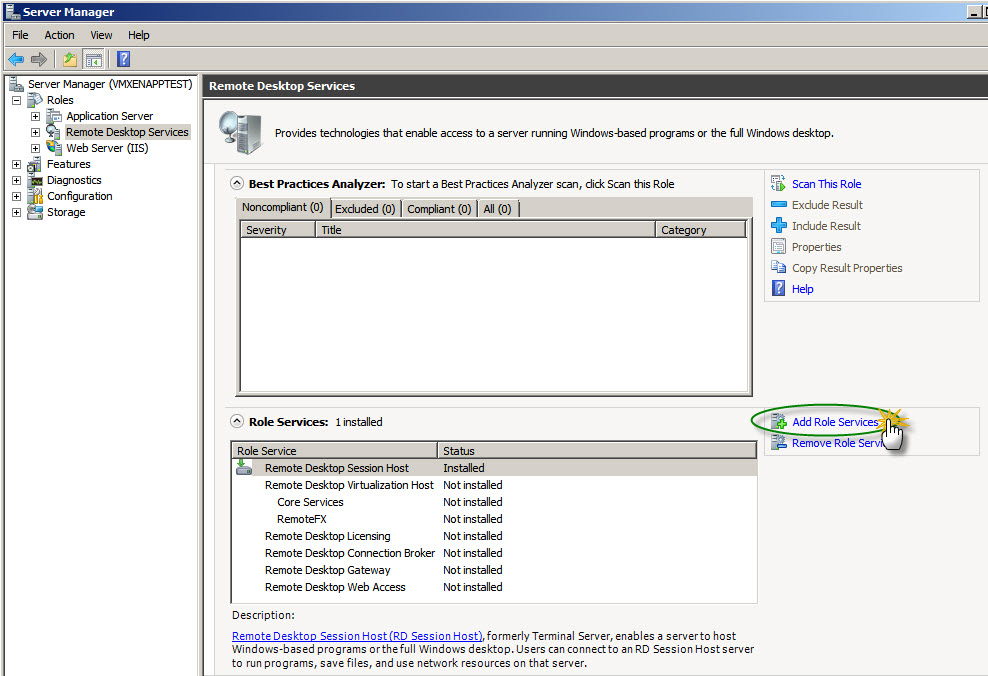Click the Add Role Services link
Screen dimensions: 988x676
coord(835,422)
